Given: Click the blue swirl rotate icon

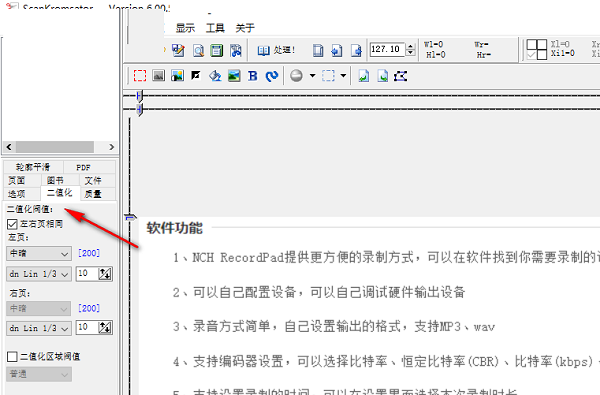Looking at the screenshot, I should click(272, 76).
